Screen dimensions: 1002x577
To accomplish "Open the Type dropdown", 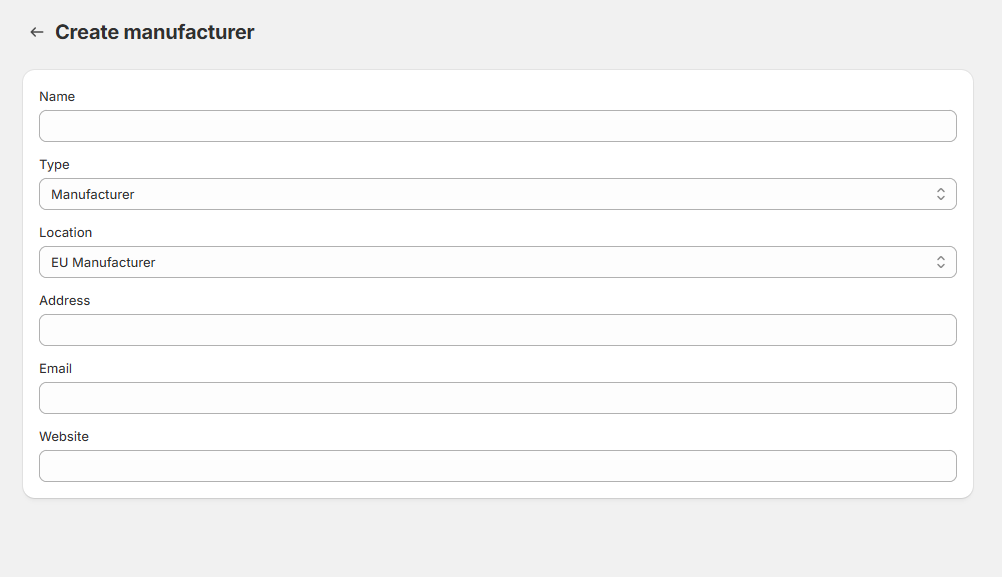I will tap(498, 194).
